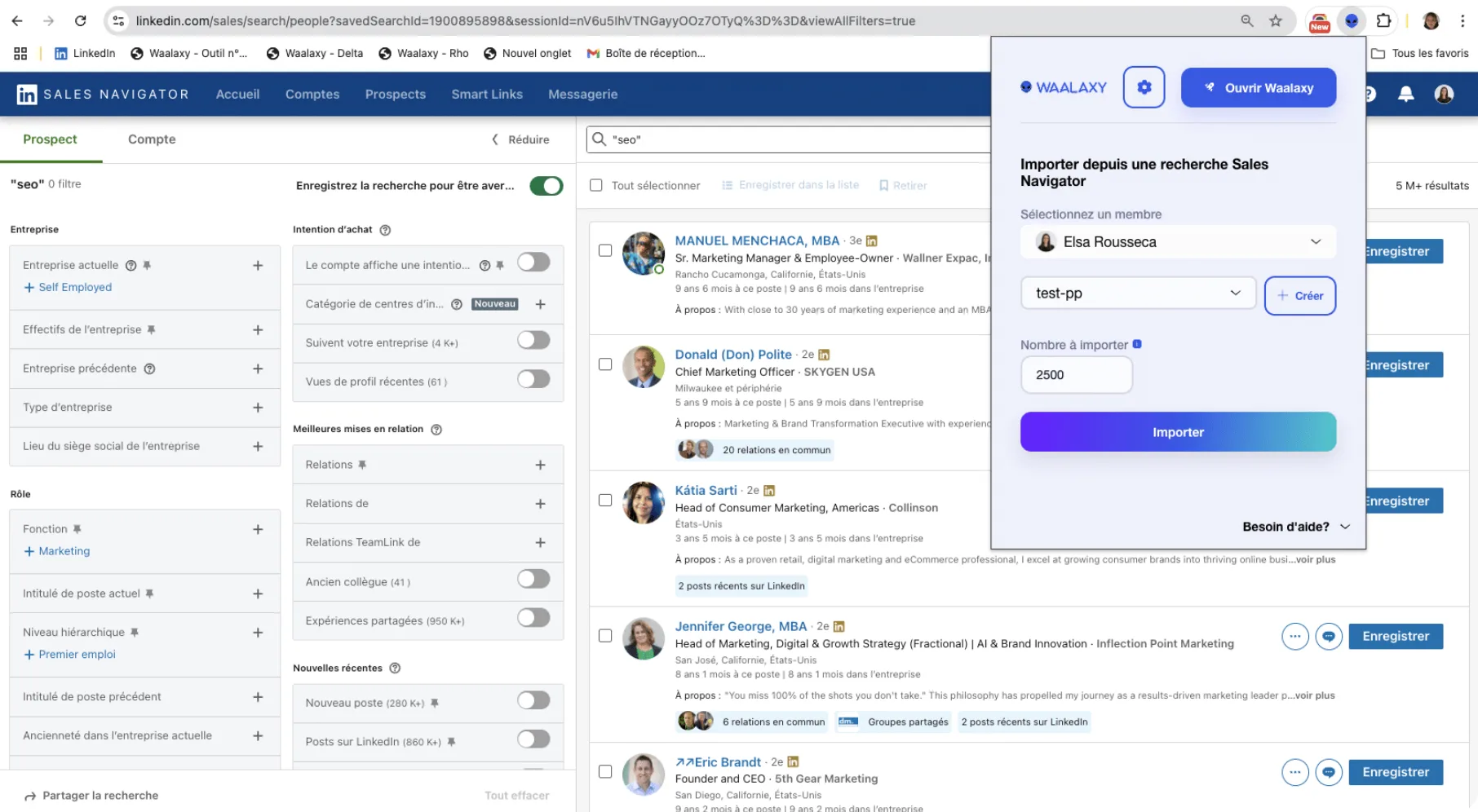Image resolution: width=1478 pixels, height=812 pixels.
Task: Click help icon next to Entreprise actuelle
Action: point(131,265)
